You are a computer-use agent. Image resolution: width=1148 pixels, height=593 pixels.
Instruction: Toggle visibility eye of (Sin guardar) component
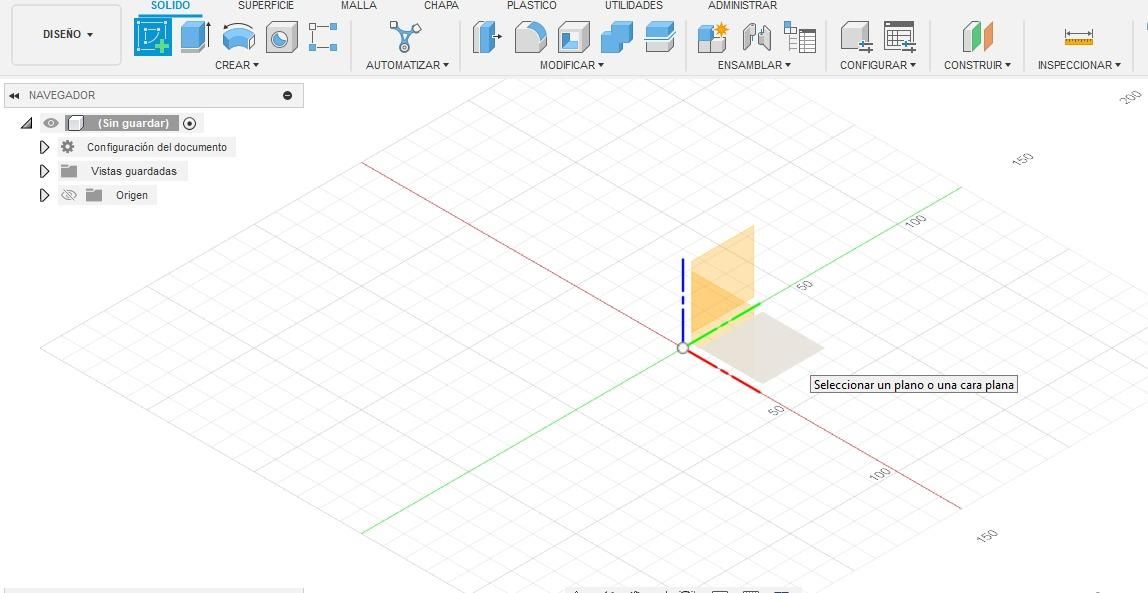pyautogui.click(x=51, y=123)
